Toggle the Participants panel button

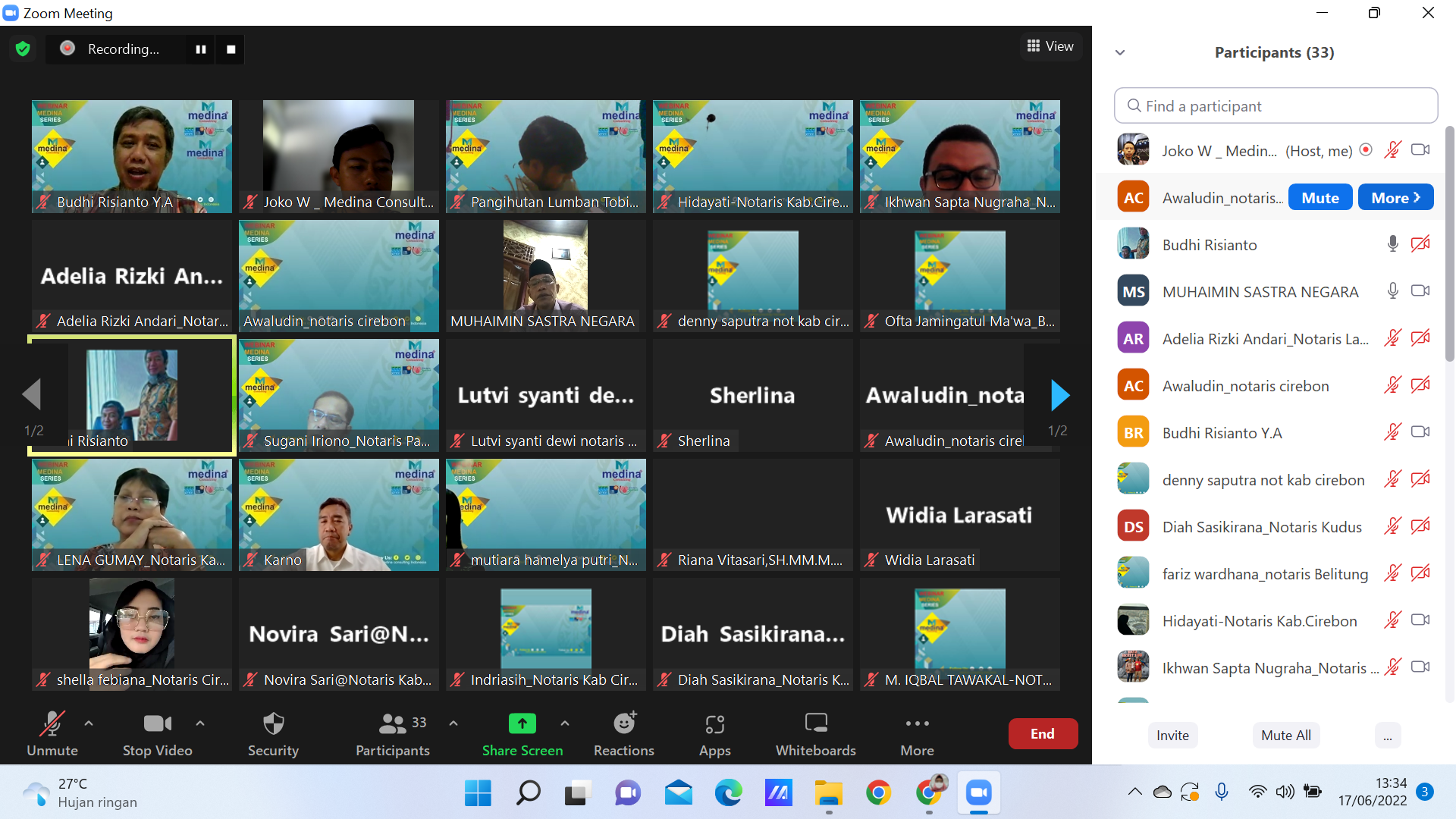pos(392,733)
